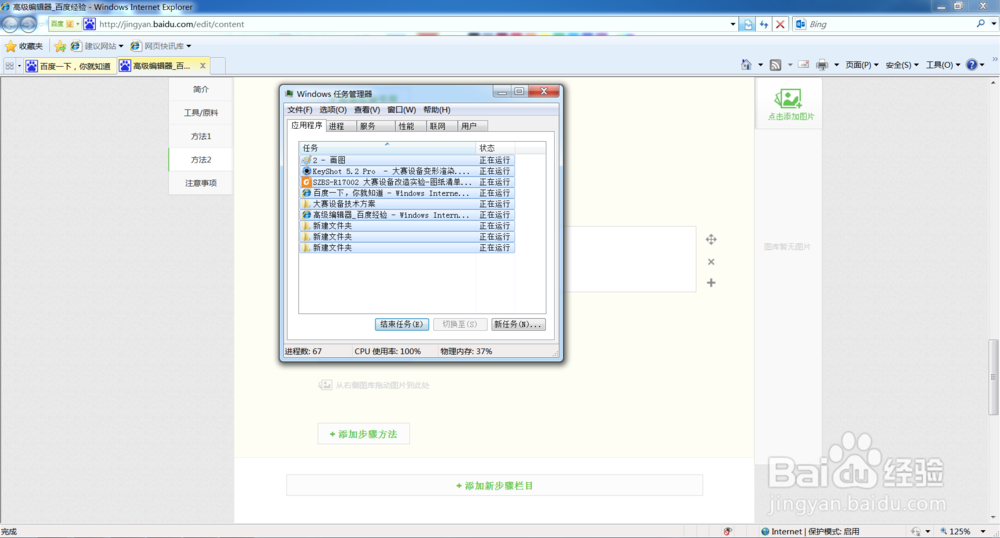Click the 结束任务(E) button
This screenshot has width=1000, height=538.
pyautogui.click(x=402, y=324)
